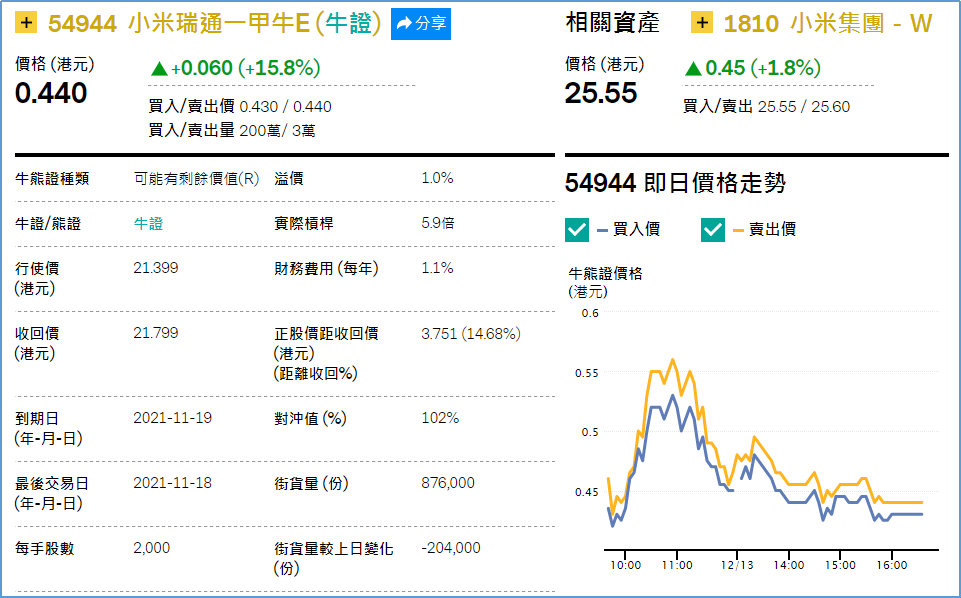Viewport: 961px width, 598px height.
Task: Click the 分享 share button
Action: (421, 24)
